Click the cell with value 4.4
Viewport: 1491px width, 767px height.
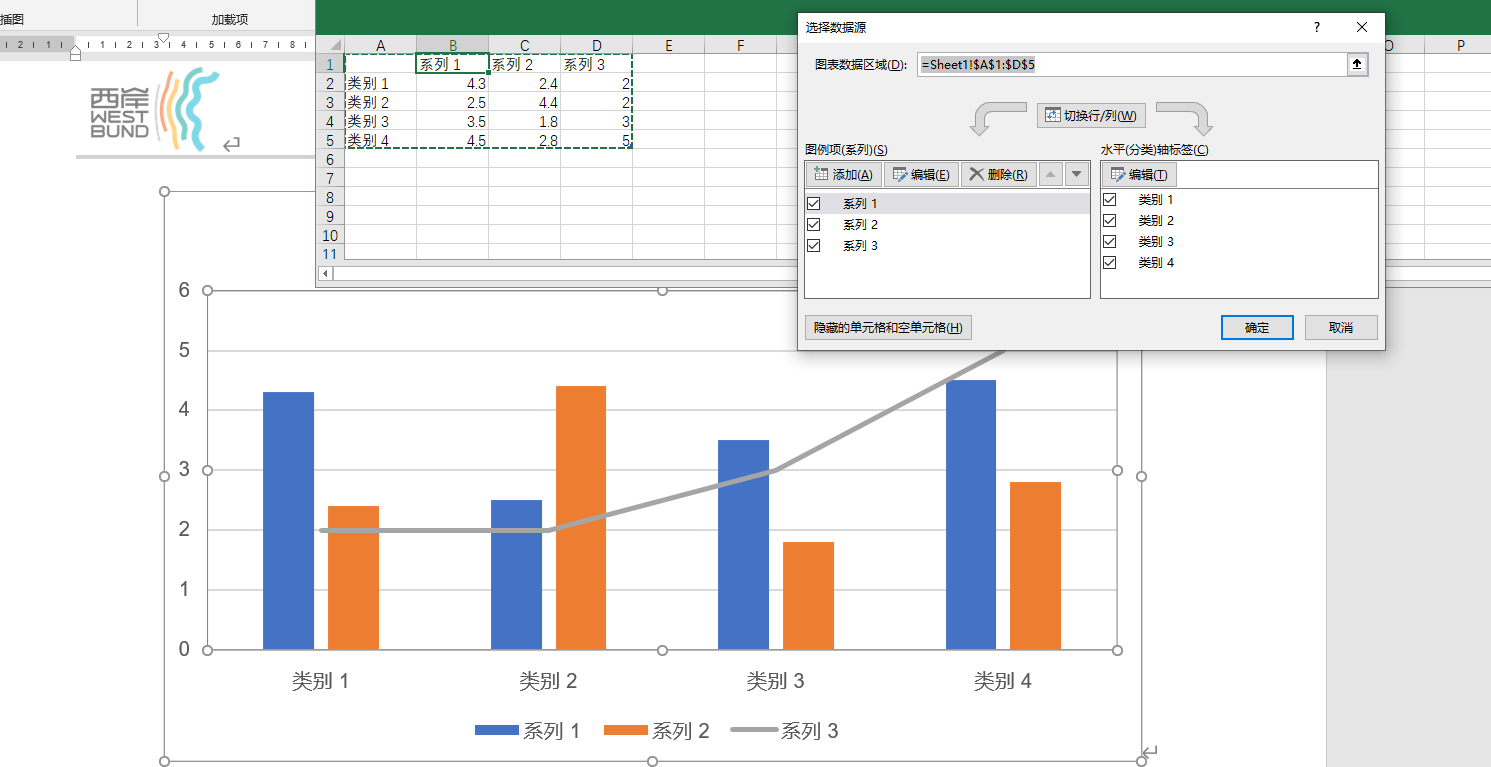click(524, 103)
